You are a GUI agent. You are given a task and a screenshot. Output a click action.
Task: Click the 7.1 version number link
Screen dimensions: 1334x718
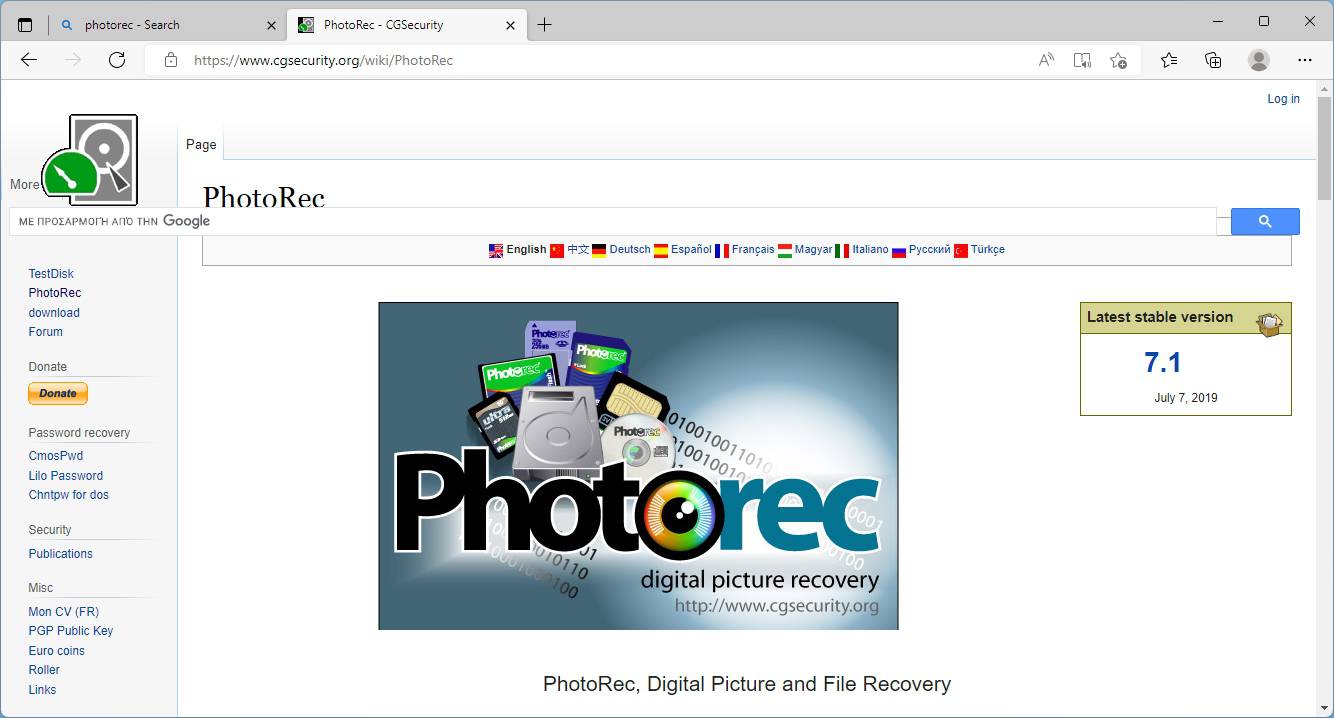pos(1163,362)
